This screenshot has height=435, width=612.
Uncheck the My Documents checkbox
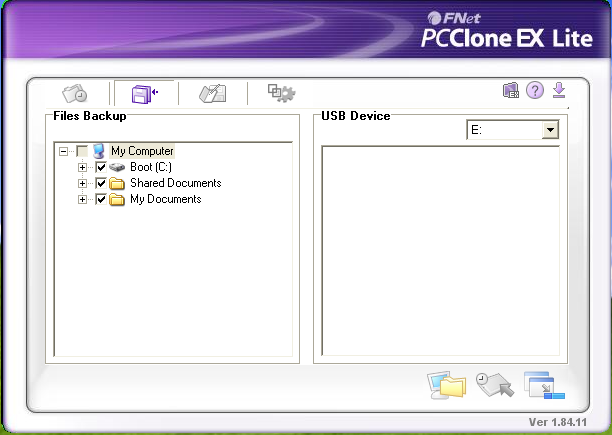[x=101, y=199]
